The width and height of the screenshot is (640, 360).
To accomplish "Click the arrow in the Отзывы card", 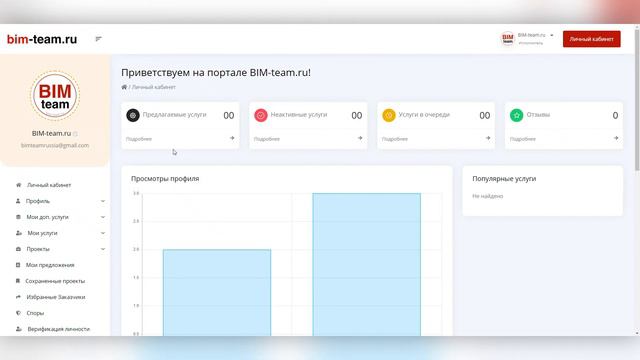I will 616,138.
